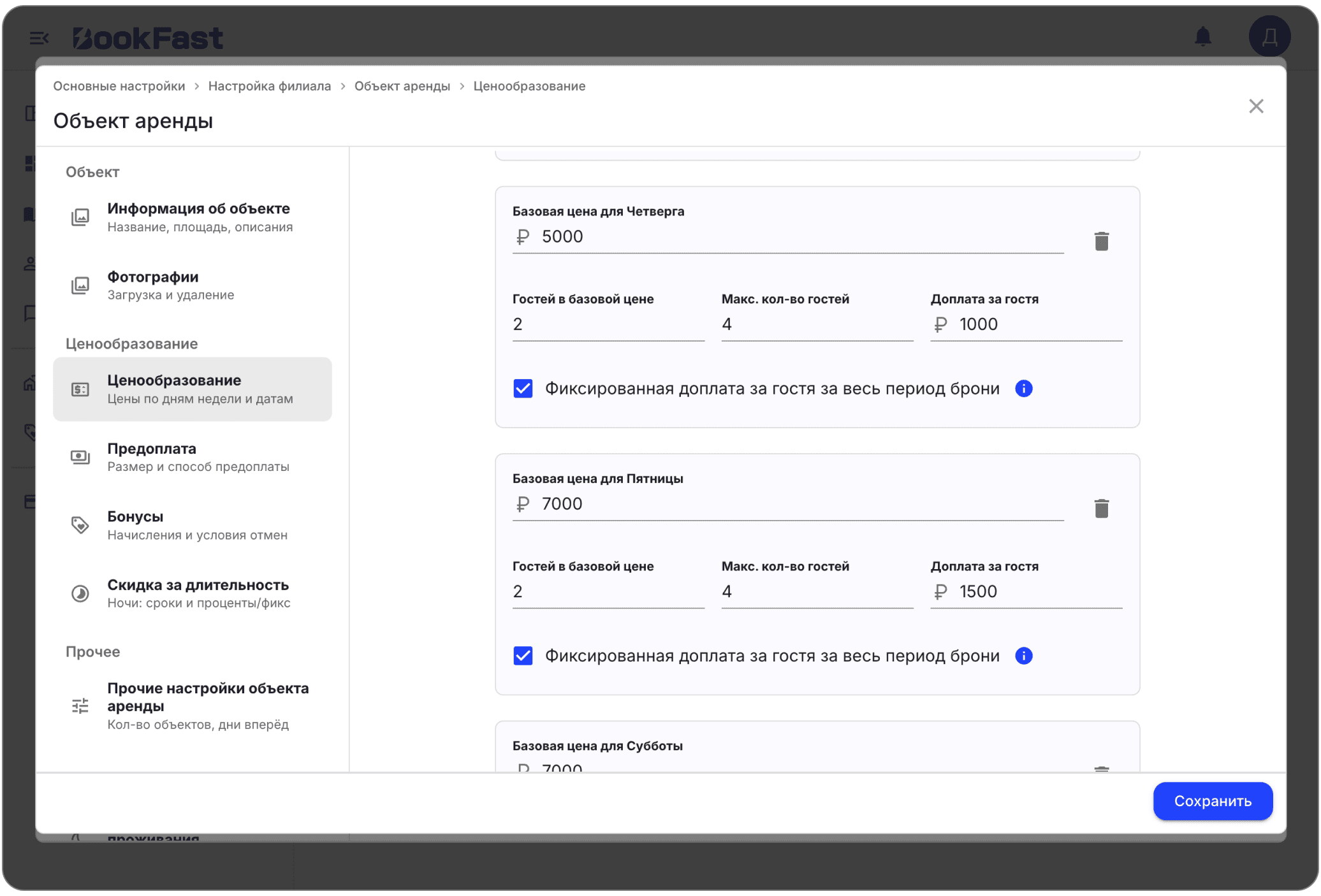1321x896 pixels.
Task: Click the Базовая цена для Субботы label
Action: (x=597, y=746)
